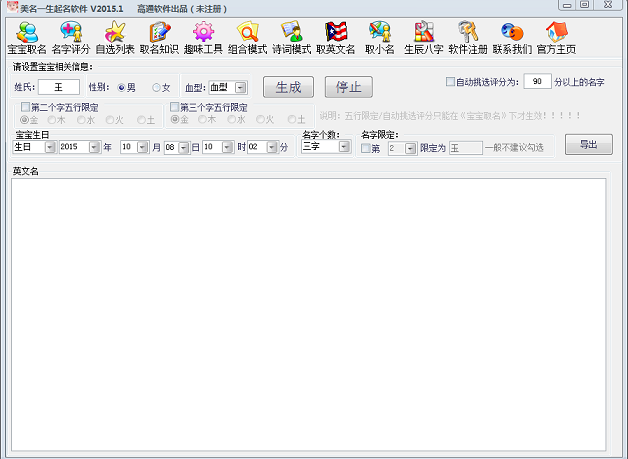
Task: Open the 血型 blood type dropdown
Action: [x=240, y=87]
